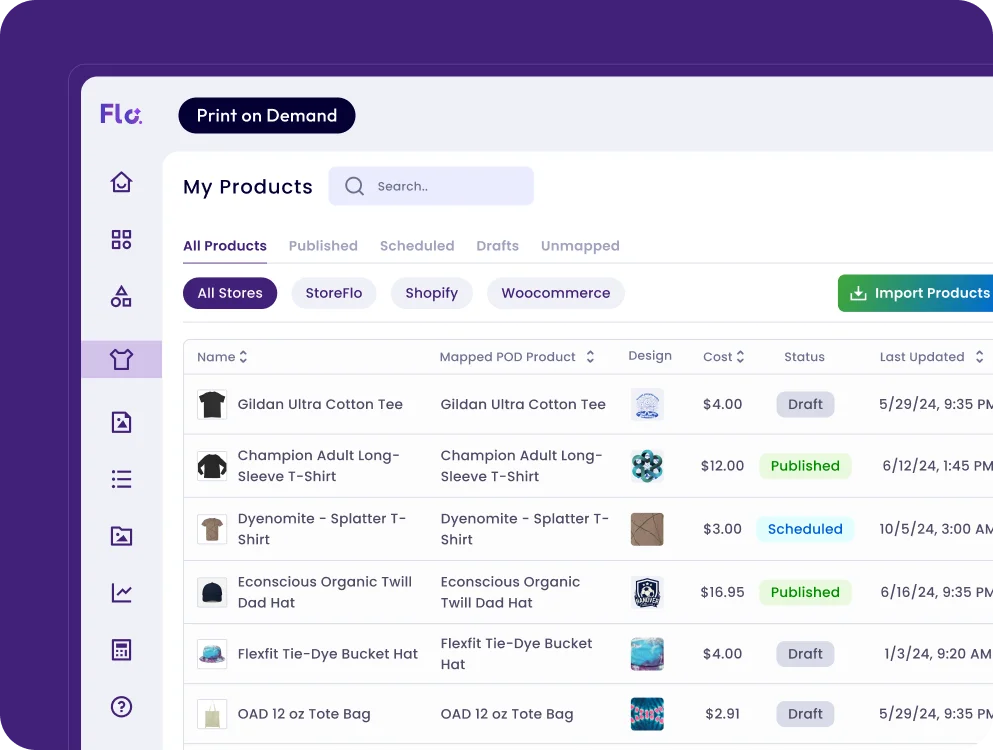993x750 pixels.
Task: Click the Flexfit Bucket Hat product thumbnail
Action: 212,654
